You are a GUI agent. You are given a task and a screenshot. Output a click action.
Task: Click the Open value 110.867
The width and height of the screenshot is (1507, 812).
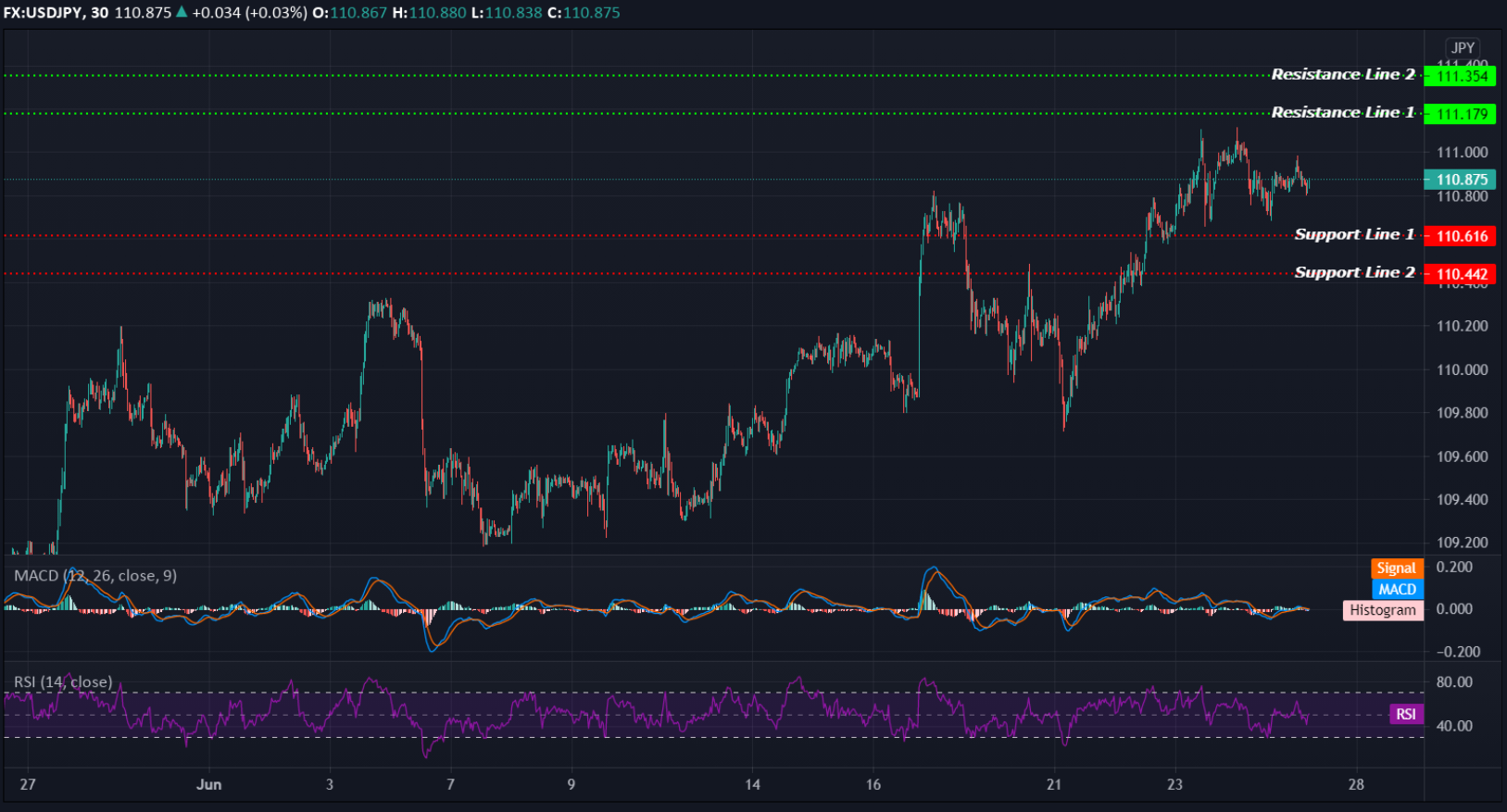coord(358,13)
